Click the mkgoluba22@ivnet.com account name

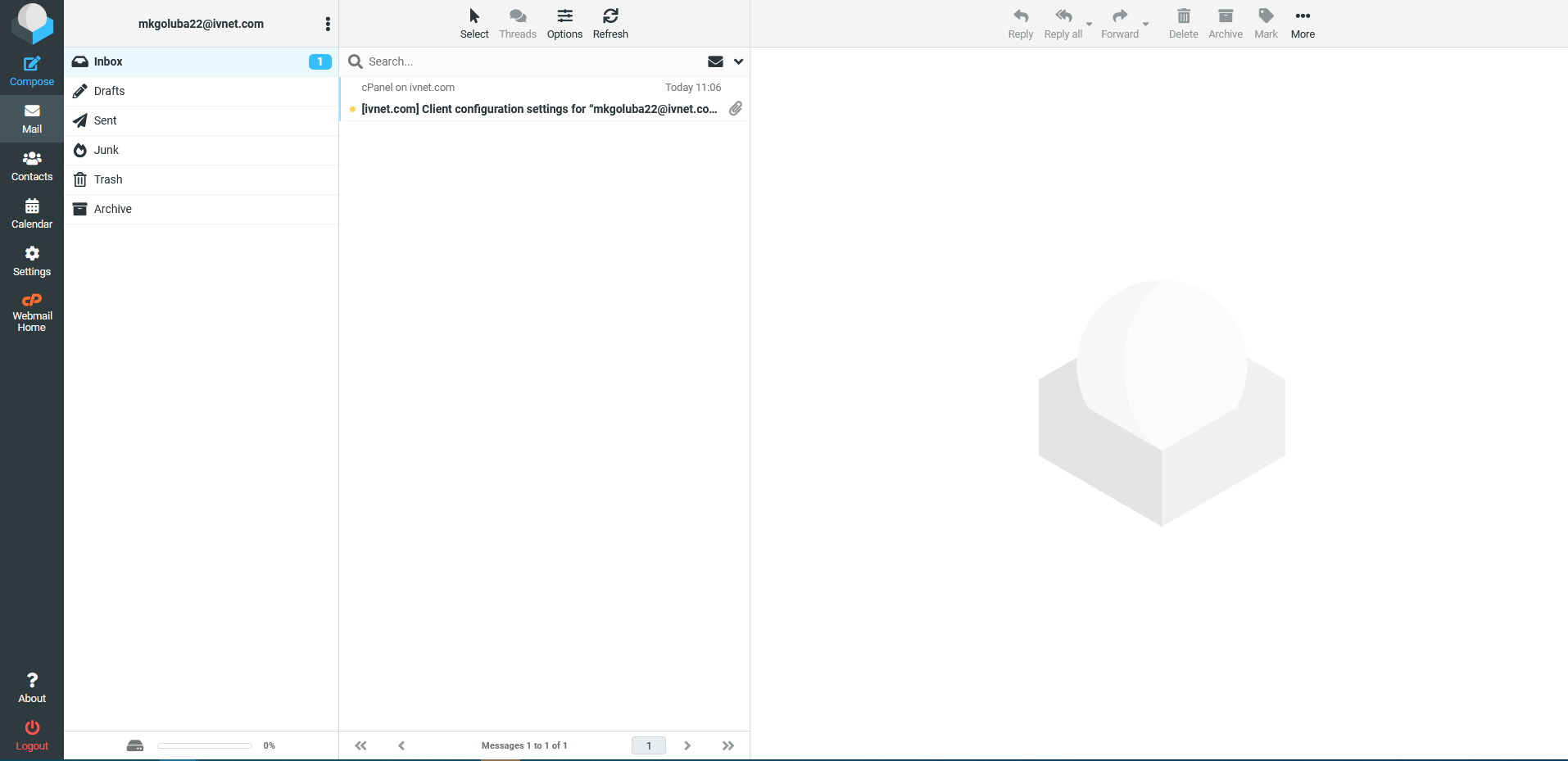(201, 24)
